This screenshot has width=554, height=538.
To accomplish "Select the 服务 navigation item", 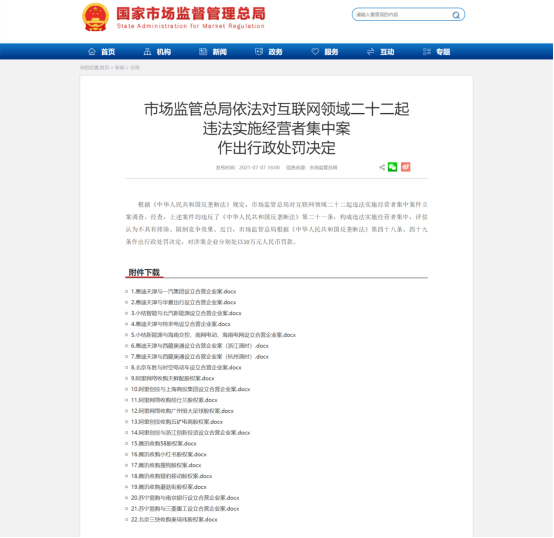I will (325, 52).
